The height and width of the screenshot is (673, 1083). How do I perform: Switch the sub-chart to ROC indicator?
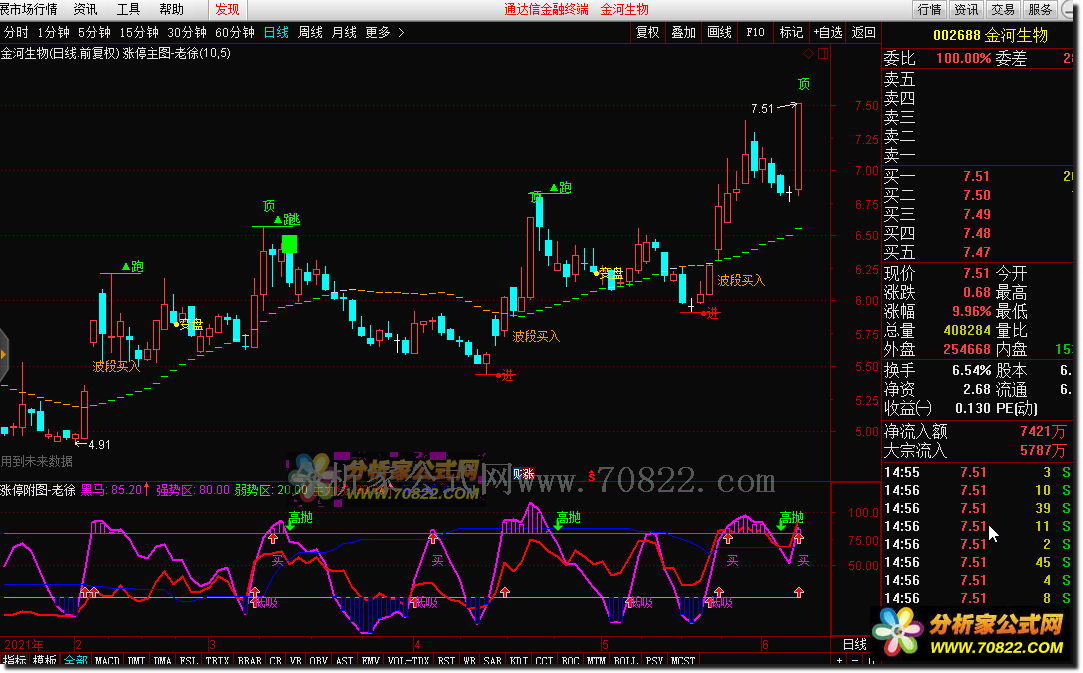571,661
